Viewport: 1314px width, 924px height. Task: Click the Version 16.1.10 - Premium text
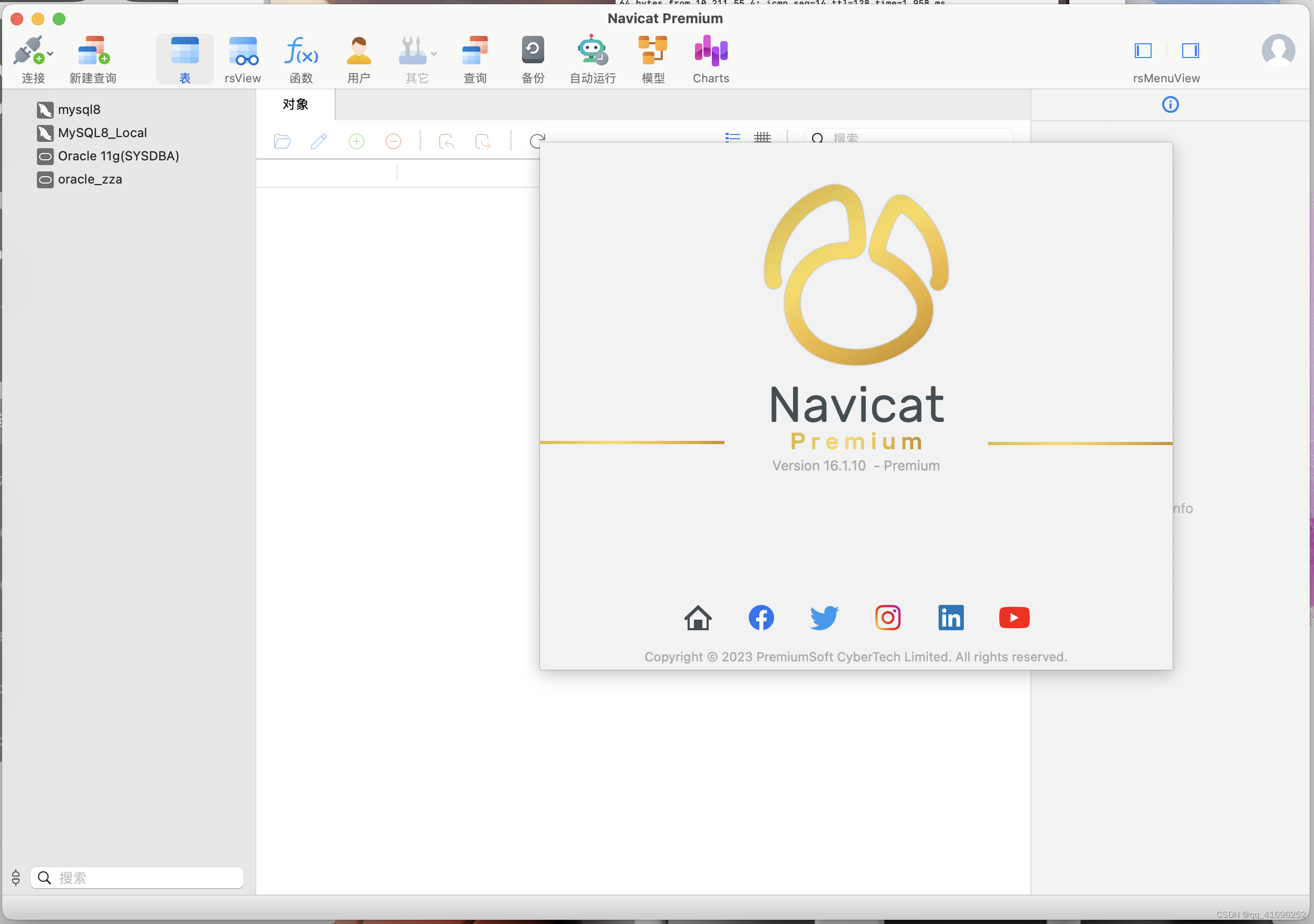tap(856, 466)
